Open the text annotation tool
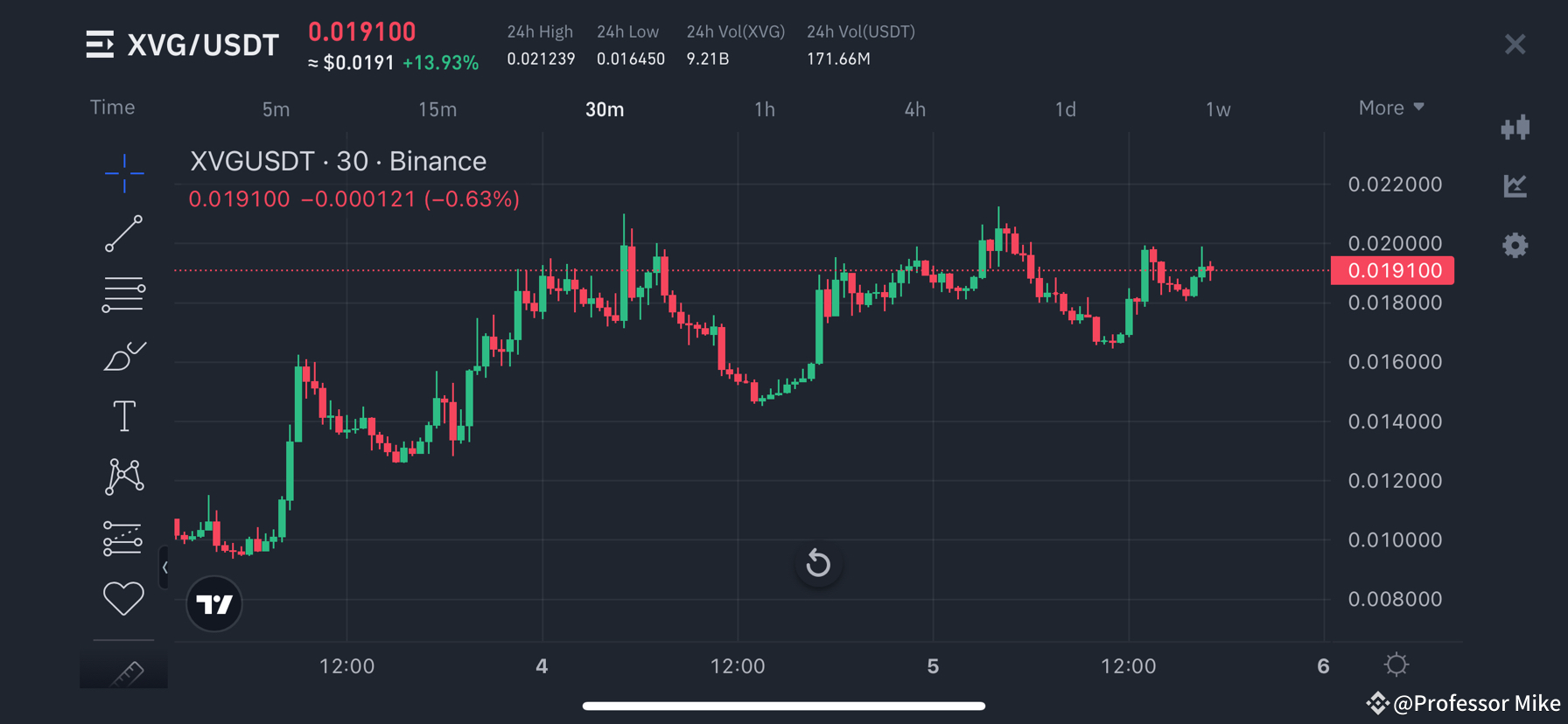Screen dimensions: 1568x724 (x=123, y=416)
